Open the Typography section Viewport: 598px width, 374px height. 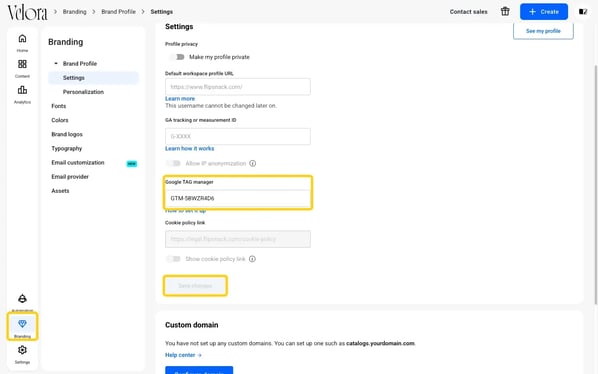click(x=66, y=148)
